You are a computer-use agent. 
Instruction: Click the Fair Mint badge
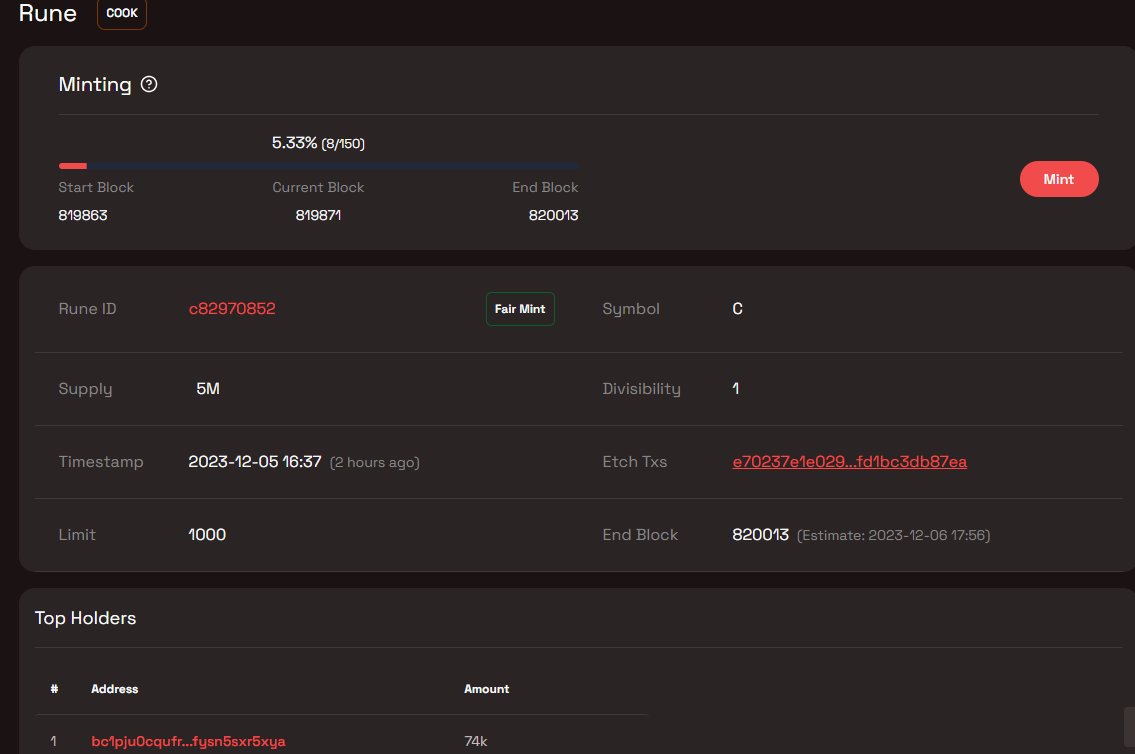(520, 308)
